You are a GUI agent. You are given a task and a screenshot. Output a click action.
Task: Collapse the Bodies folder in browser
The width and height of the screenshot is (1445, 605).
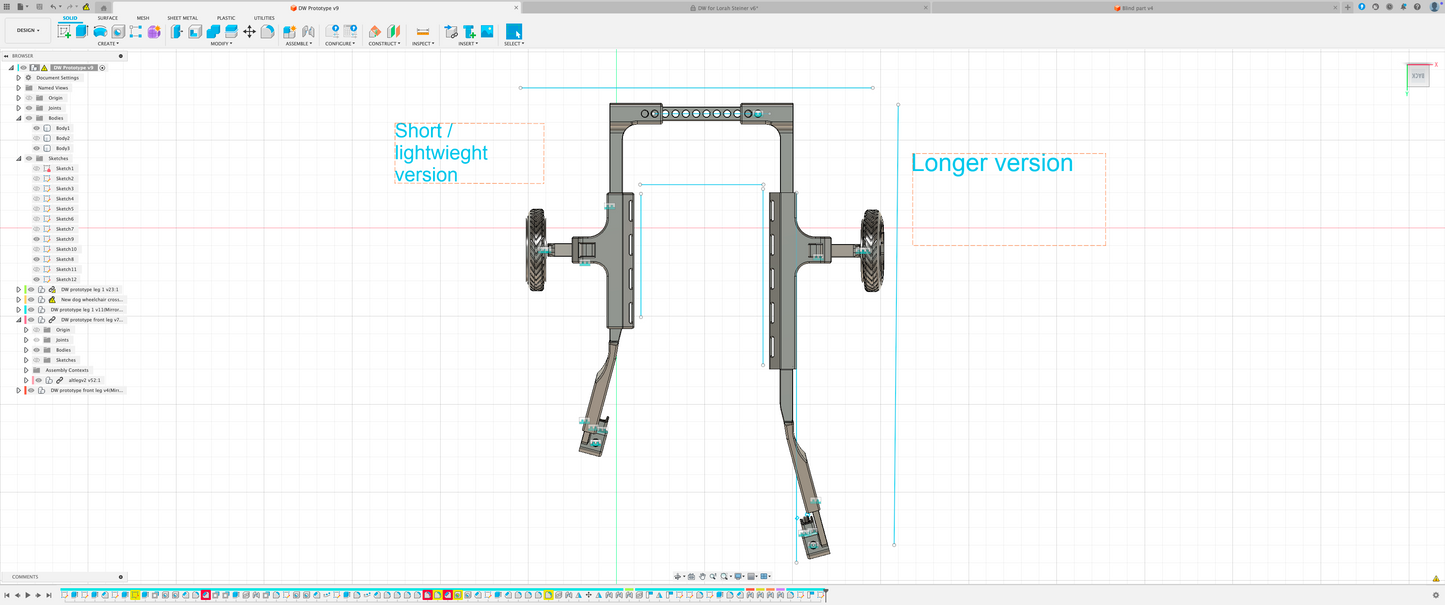(18, 118)
